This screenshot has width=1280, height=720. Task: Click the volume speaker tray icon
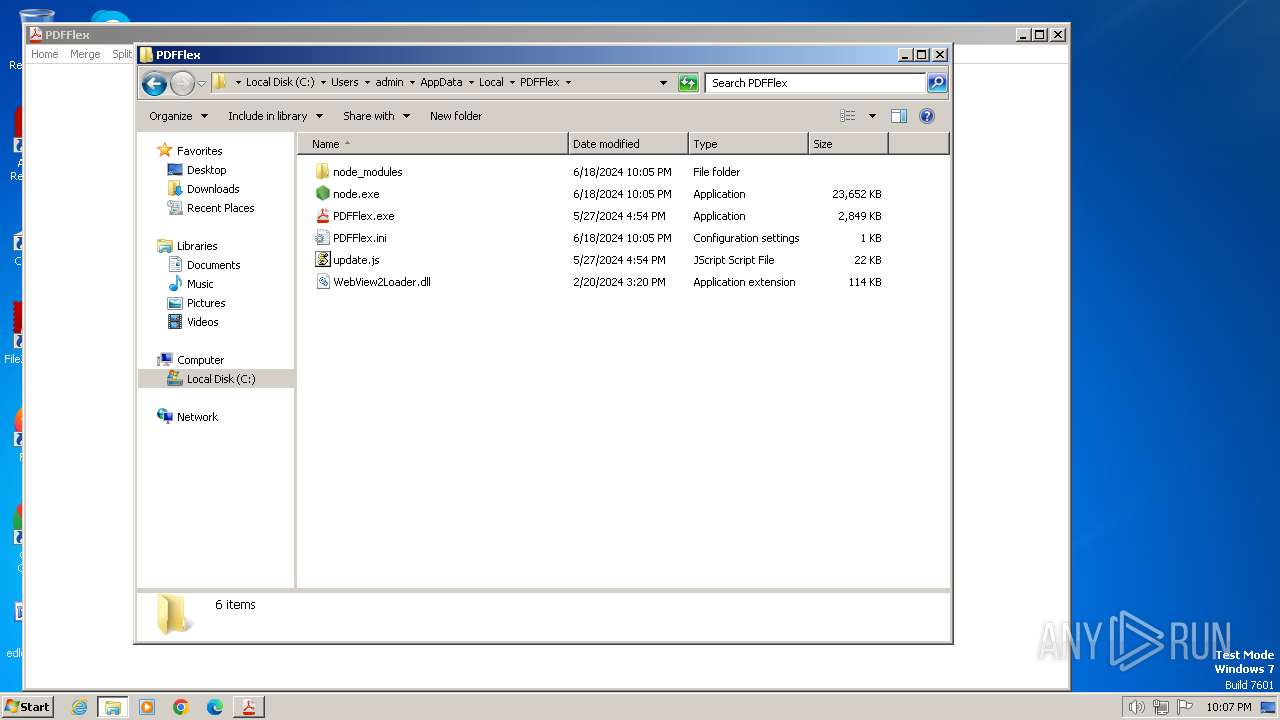[x=1136, y=707]
